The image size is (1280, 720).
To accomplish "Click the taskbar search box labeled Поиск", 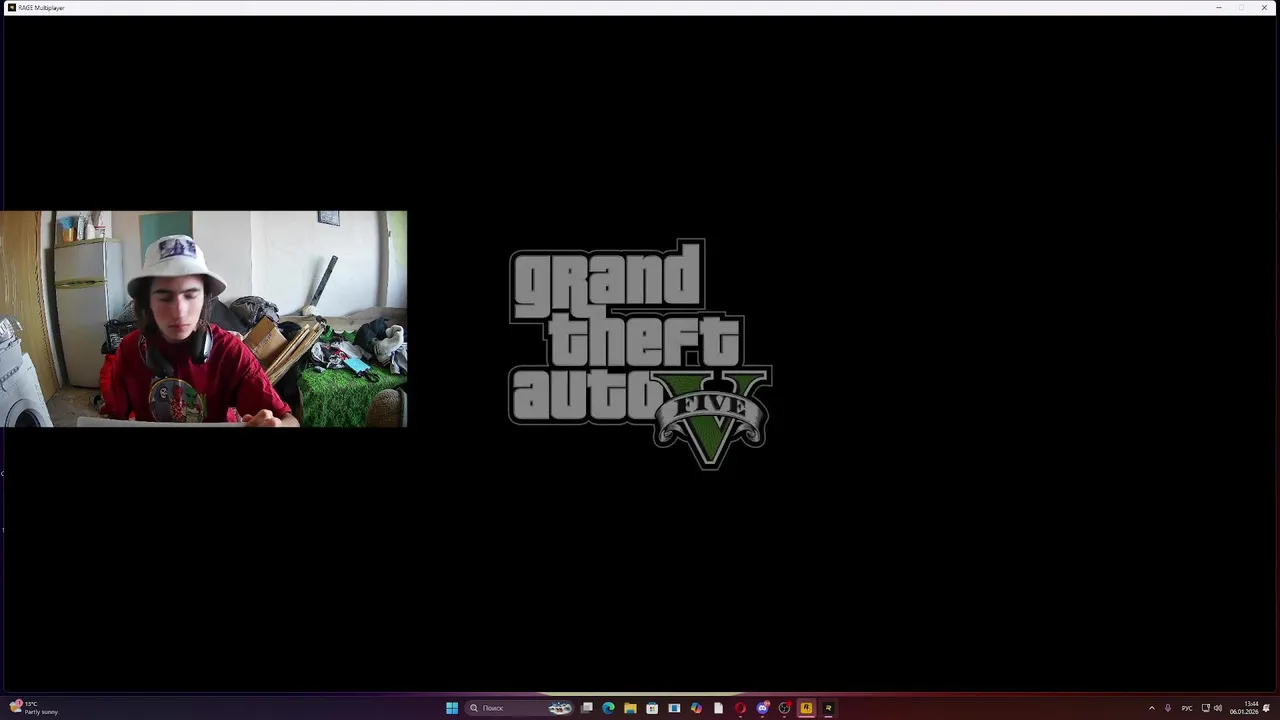I will coord(520,708).
